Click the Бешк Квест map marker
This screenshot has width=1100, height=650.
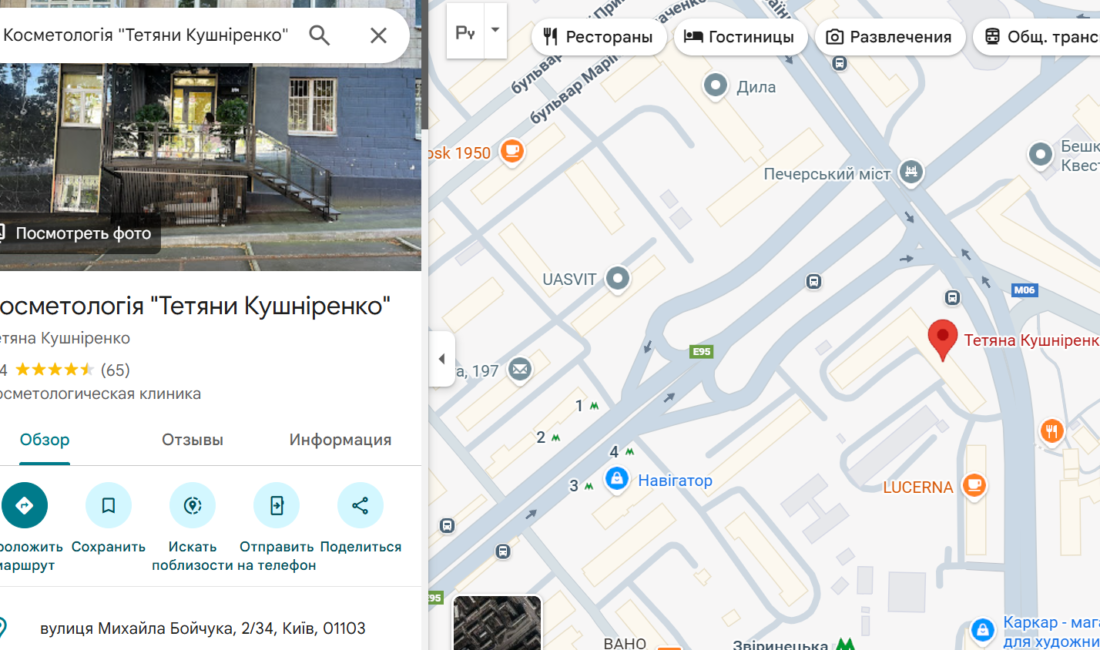pos(1040,154)
